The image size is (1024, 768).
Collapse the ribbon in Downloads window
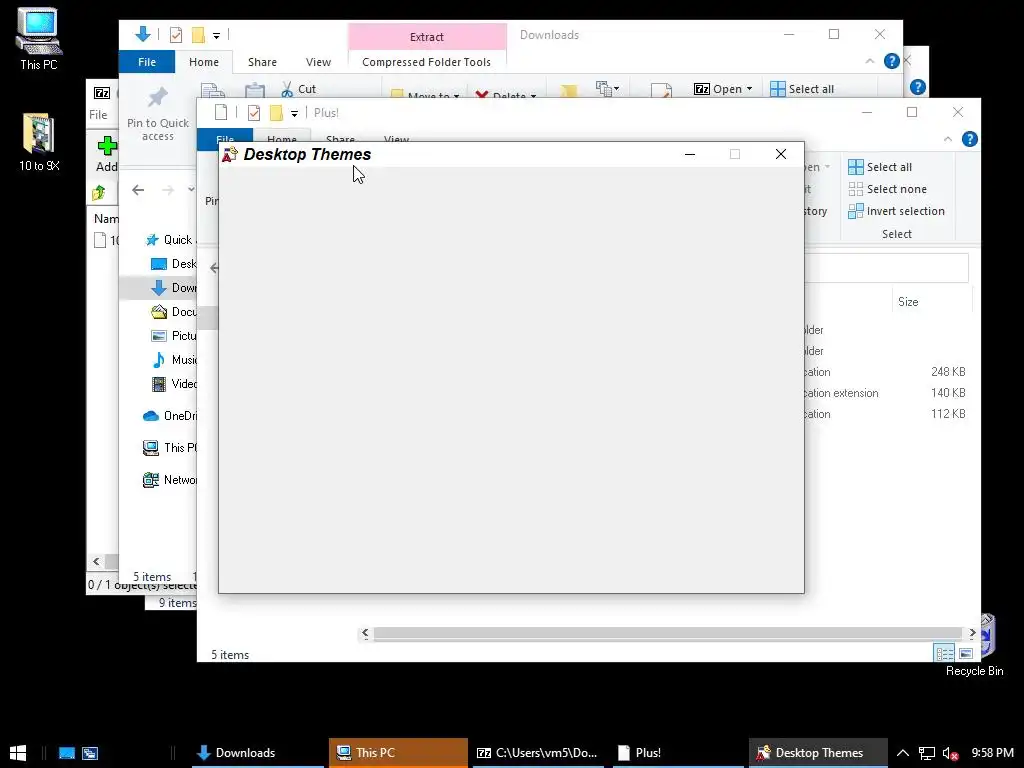[x=870, y=61]
